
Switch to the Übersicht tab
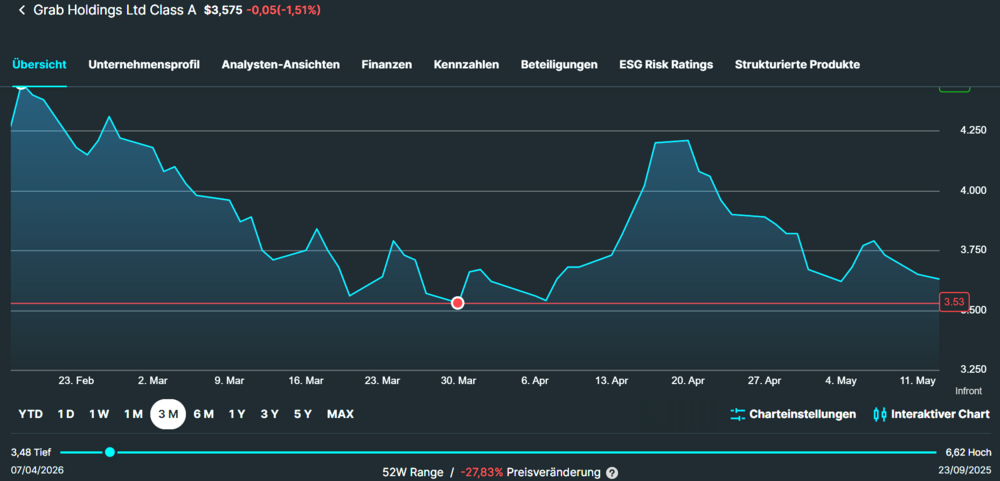[x=39, y=64]
